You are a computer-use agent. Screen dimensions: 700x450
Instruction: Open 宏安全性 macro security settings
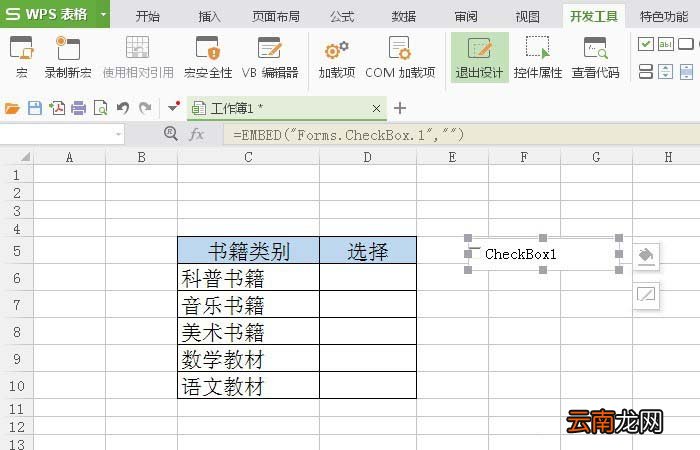click(208, 57)
